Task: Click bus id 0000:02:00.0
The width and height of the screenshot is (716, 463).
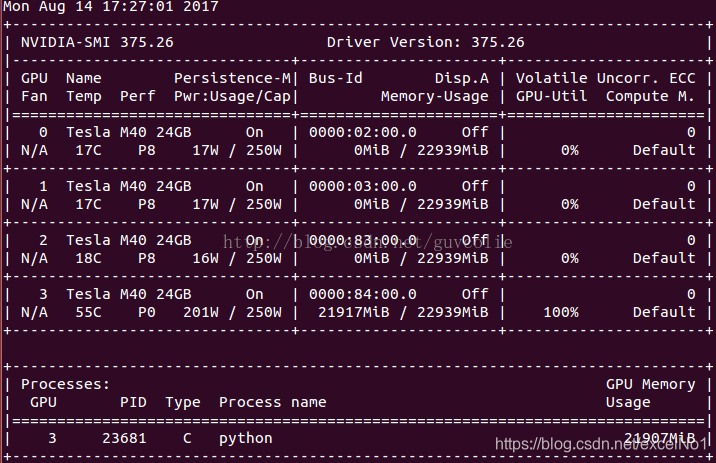Action: pos(363,132)
